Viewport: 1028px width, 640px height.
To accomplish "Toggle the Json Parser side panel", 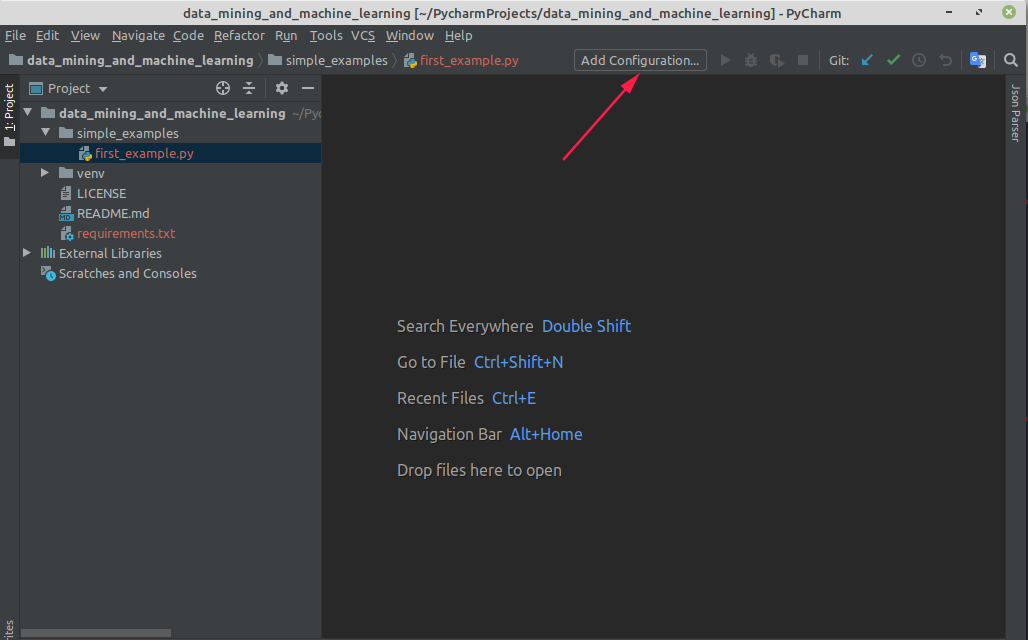I will click(x=1015, y=113).
